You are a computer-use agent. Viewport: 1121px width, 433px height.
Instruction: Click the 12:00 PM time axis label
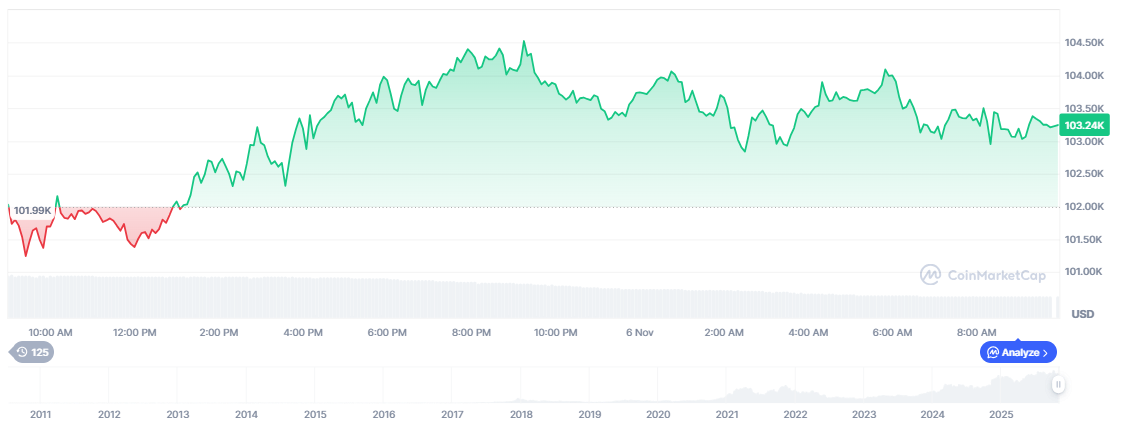click(134, 332)
